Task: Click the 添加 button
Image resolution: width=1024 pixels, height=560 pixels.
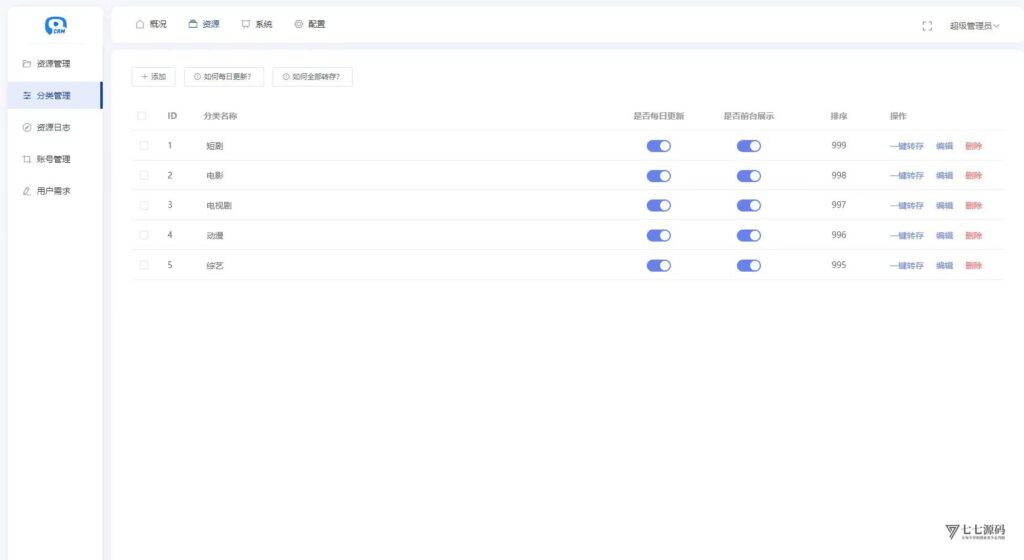Action: [x=153, y=77]
